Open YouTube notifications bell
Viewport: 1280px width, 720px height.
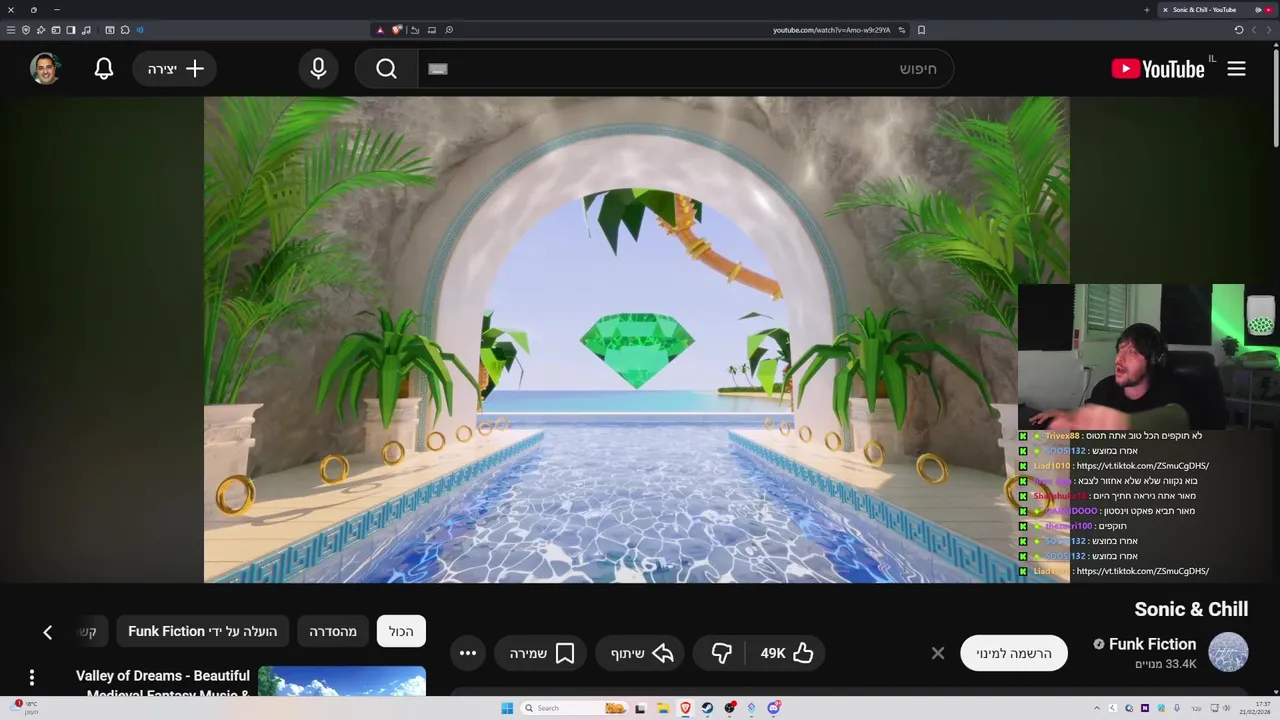tap(104, 68)
